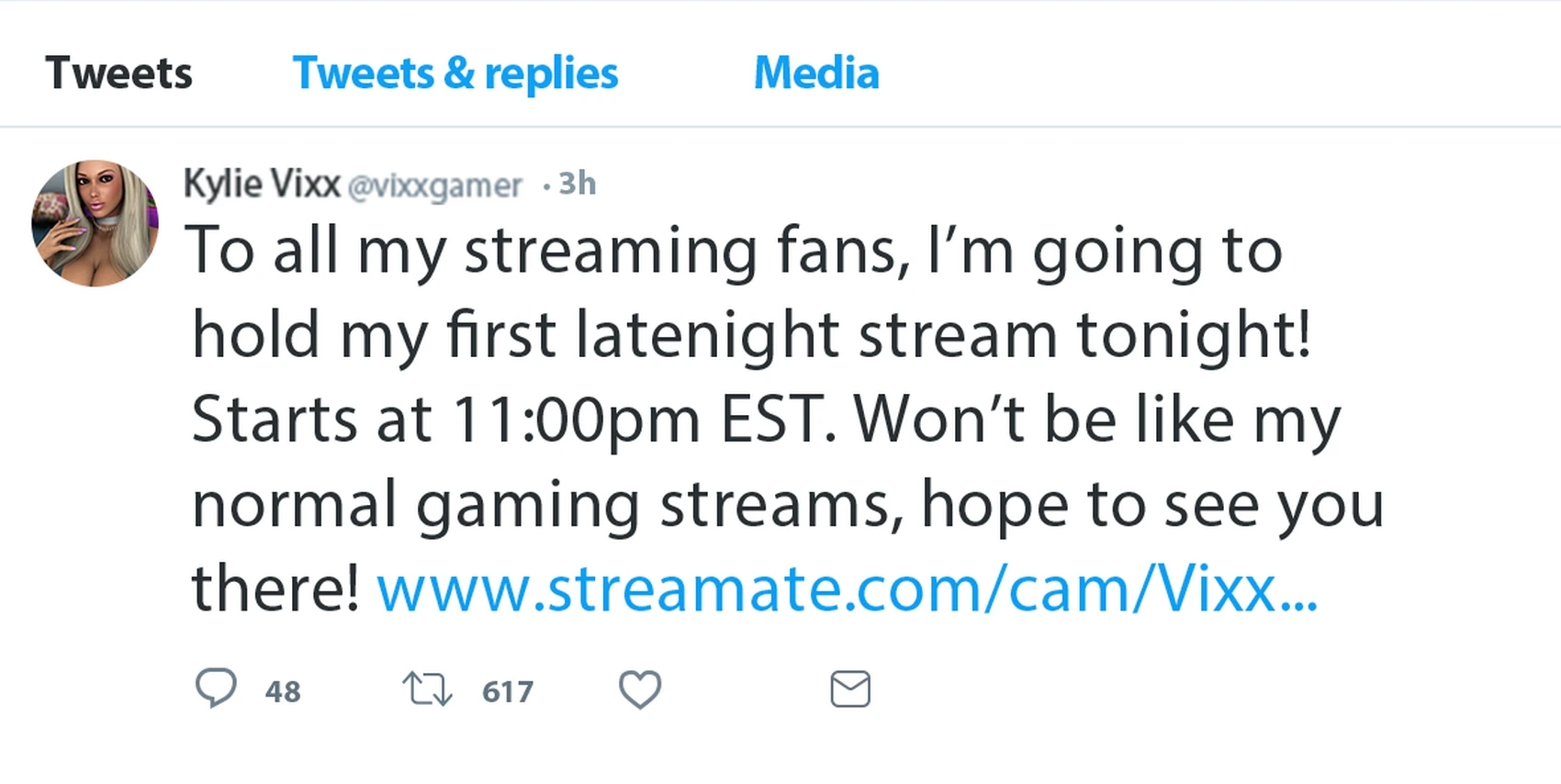
Task: Click the Kylie Vixx display name
Action: [x=262, y=184]
